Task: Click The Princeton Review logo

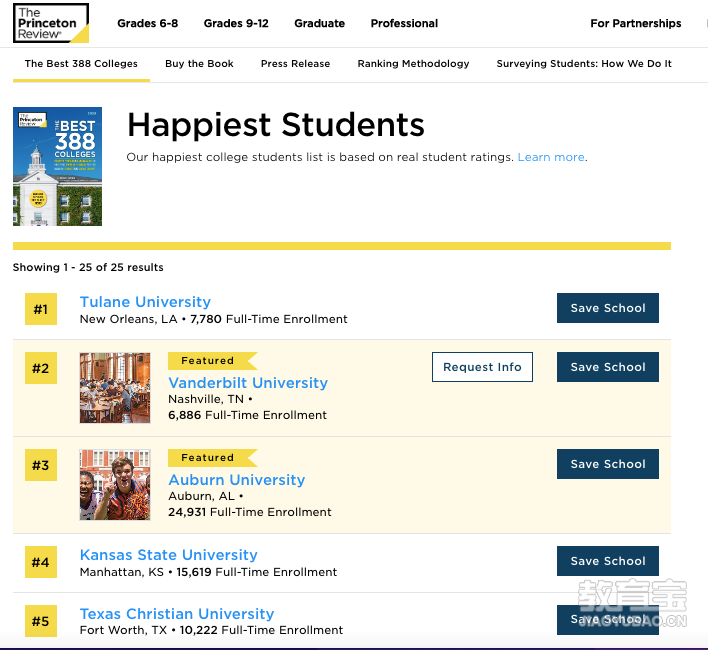Action: pyautogui.click(x=51, y=23)
